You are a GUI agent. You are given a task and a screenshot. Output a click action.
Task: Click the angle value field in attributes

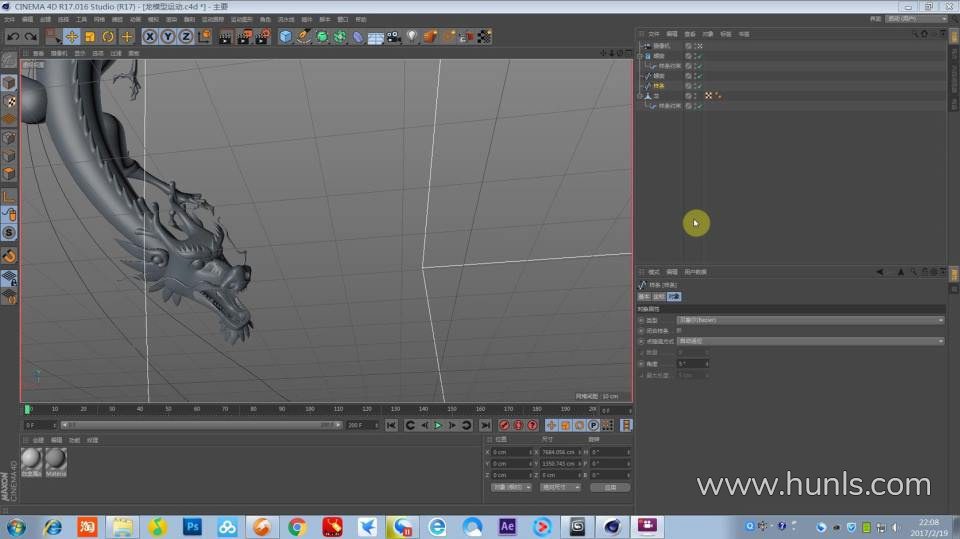(693, 364)
